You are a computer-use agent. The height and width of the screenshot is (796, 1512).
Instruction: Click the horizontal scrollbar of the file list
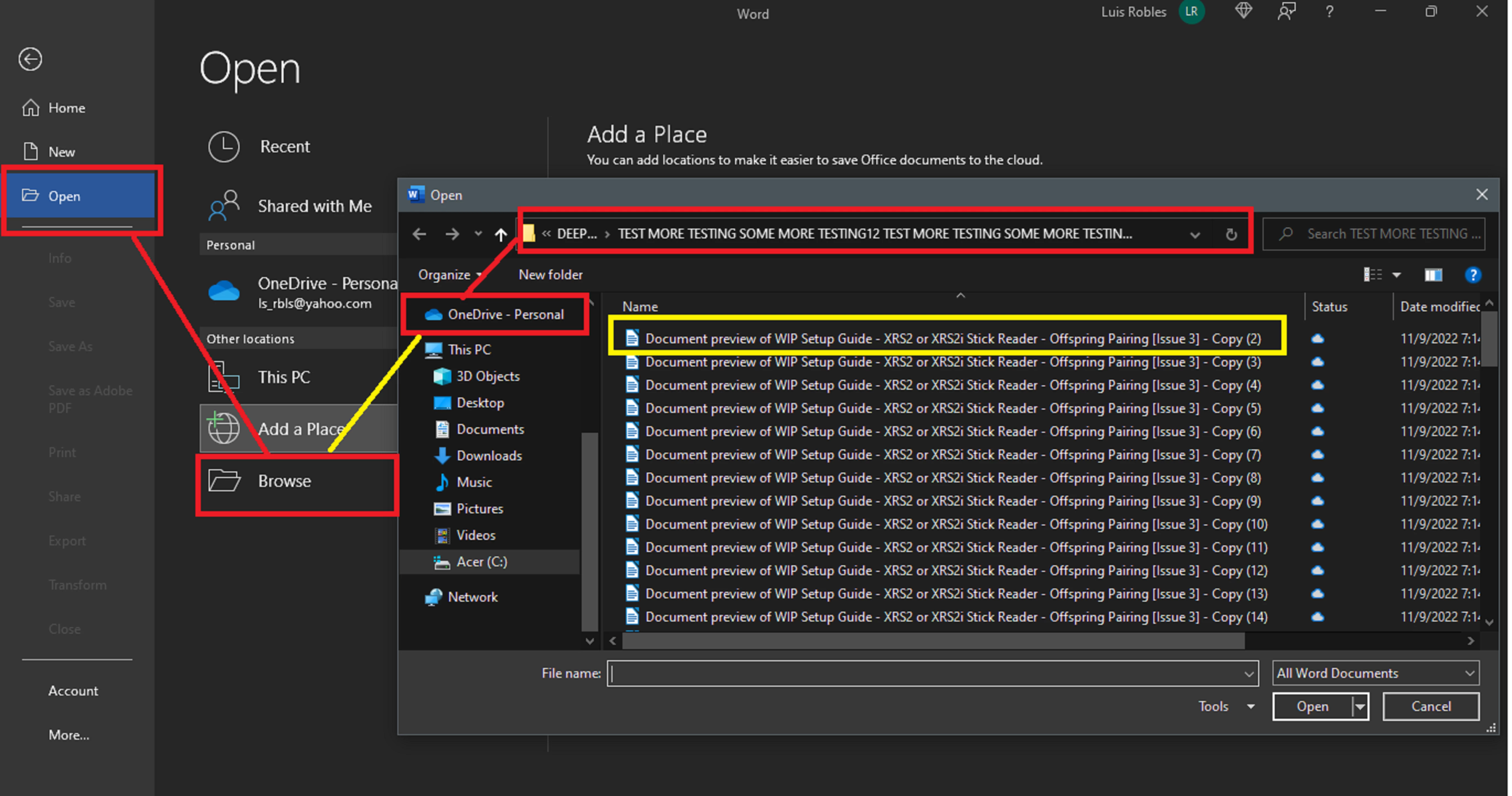point(933,641)
